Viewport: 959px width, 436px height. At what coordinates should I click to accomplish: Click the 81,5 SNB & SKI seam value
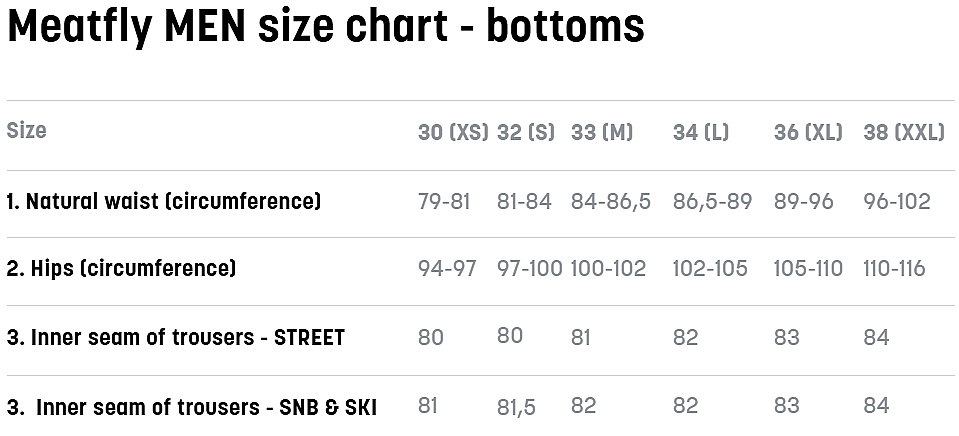(516, 407)
